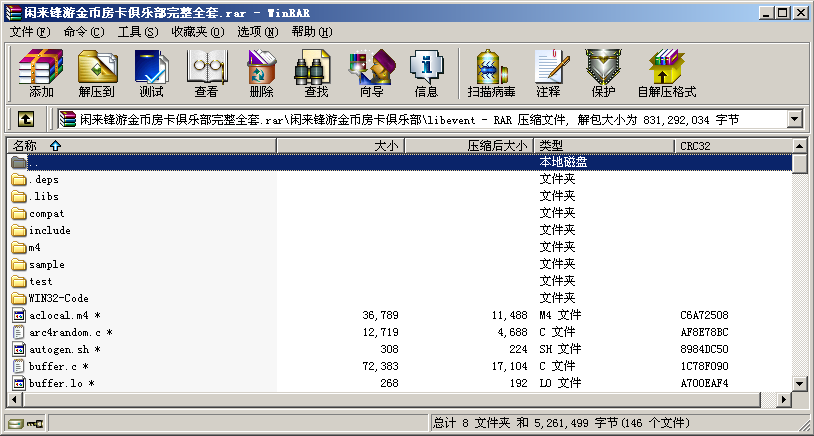The height and width of the screenshot is (436, 814).
Task: Click the 添加 (Add) toolbar icon
Action: 41,73
